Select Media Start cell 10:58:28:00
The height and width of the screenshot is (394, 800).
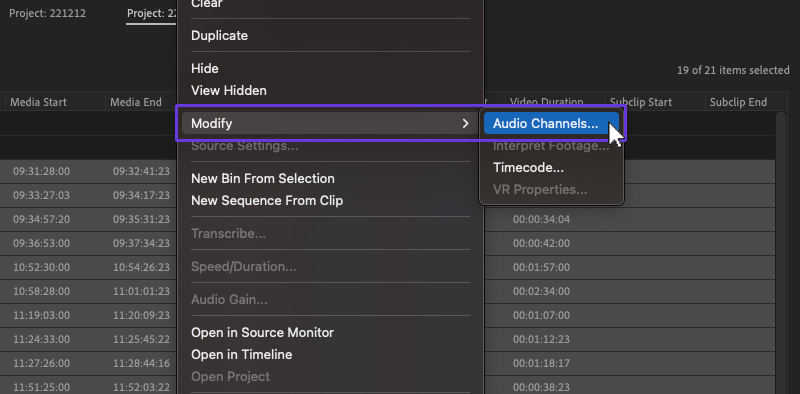41,291
